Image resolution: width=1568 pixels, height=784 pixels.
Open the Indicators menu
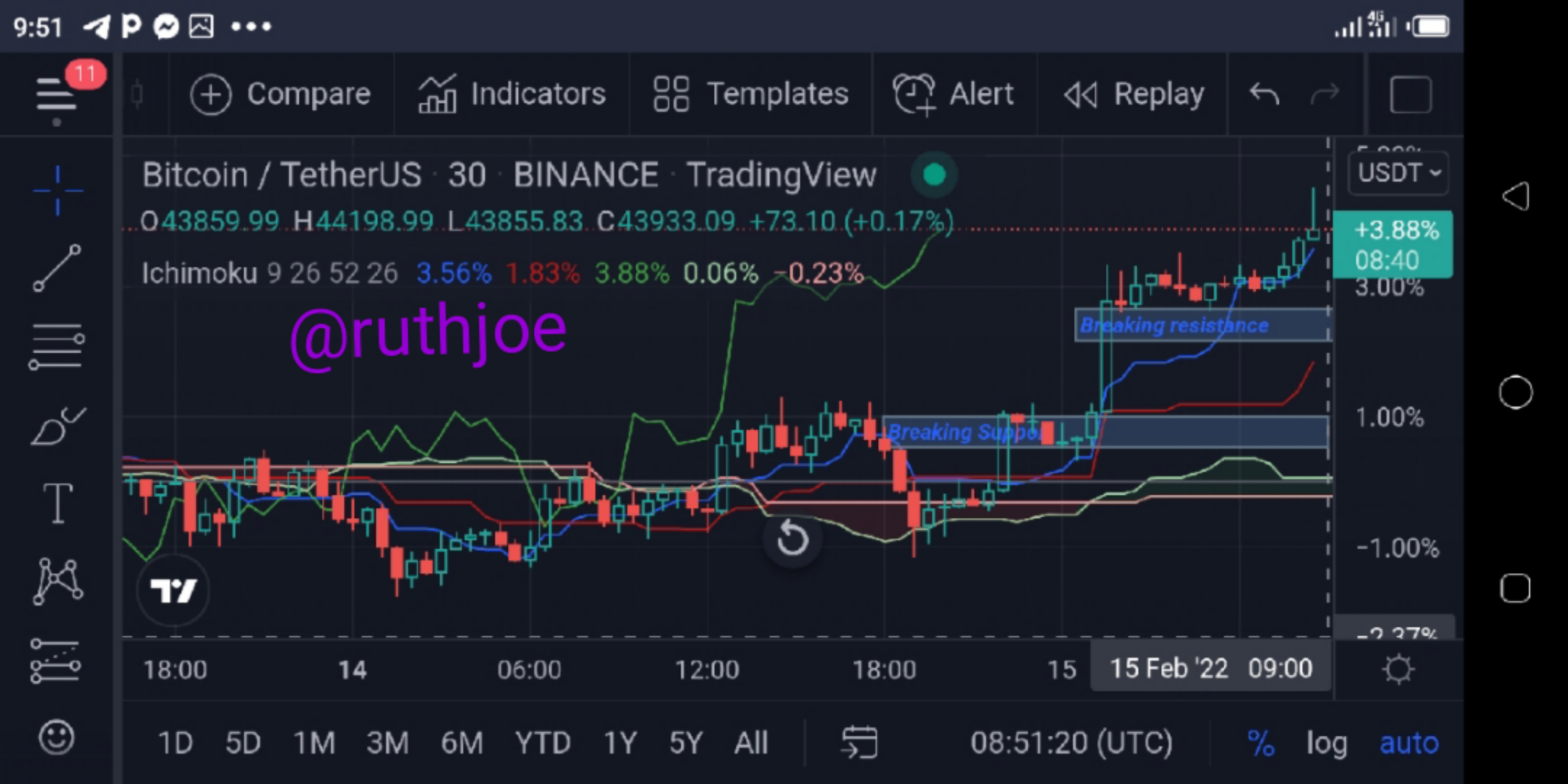512,94
